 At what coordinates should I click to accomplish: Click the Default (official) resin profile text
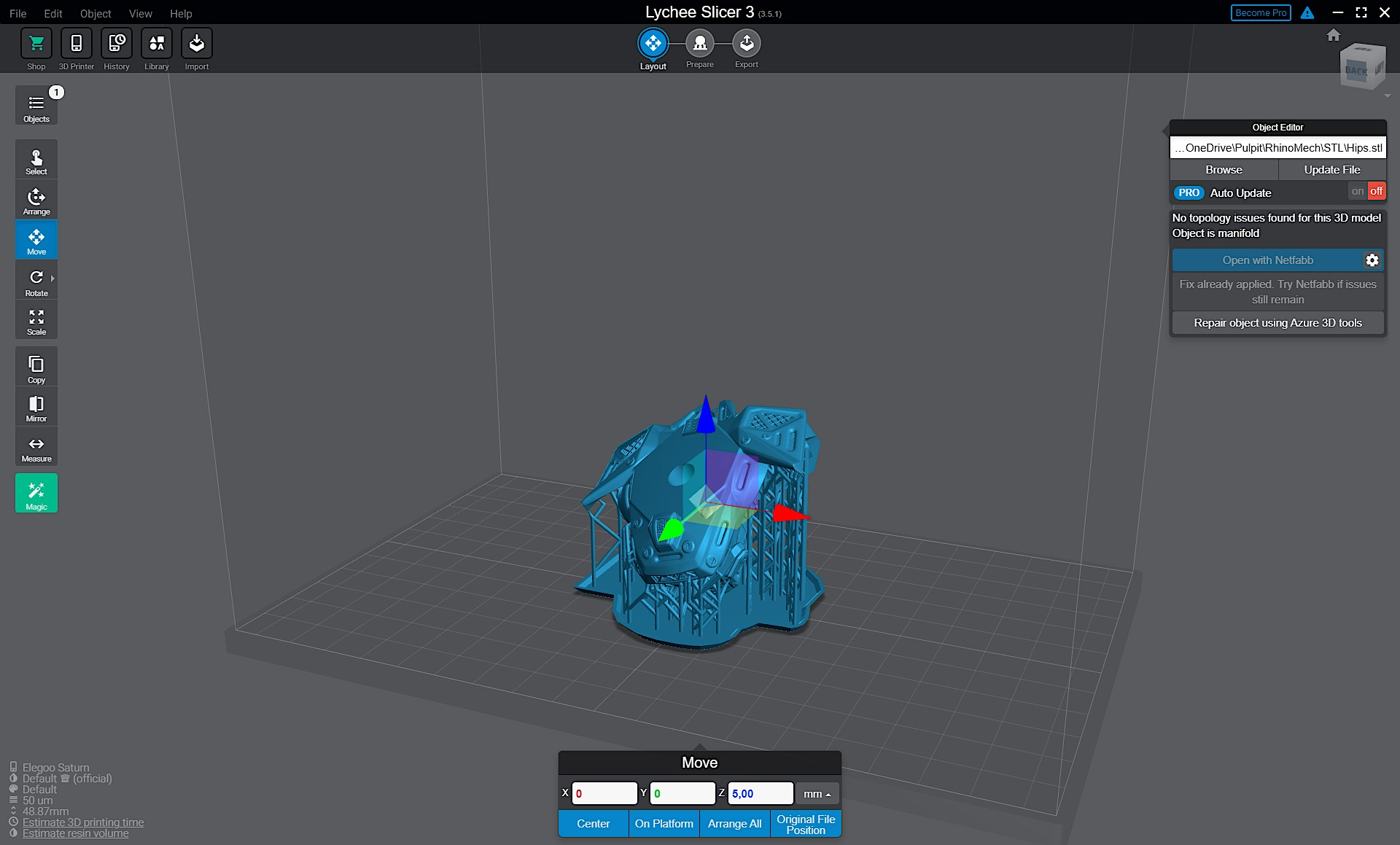click(67, 779)
